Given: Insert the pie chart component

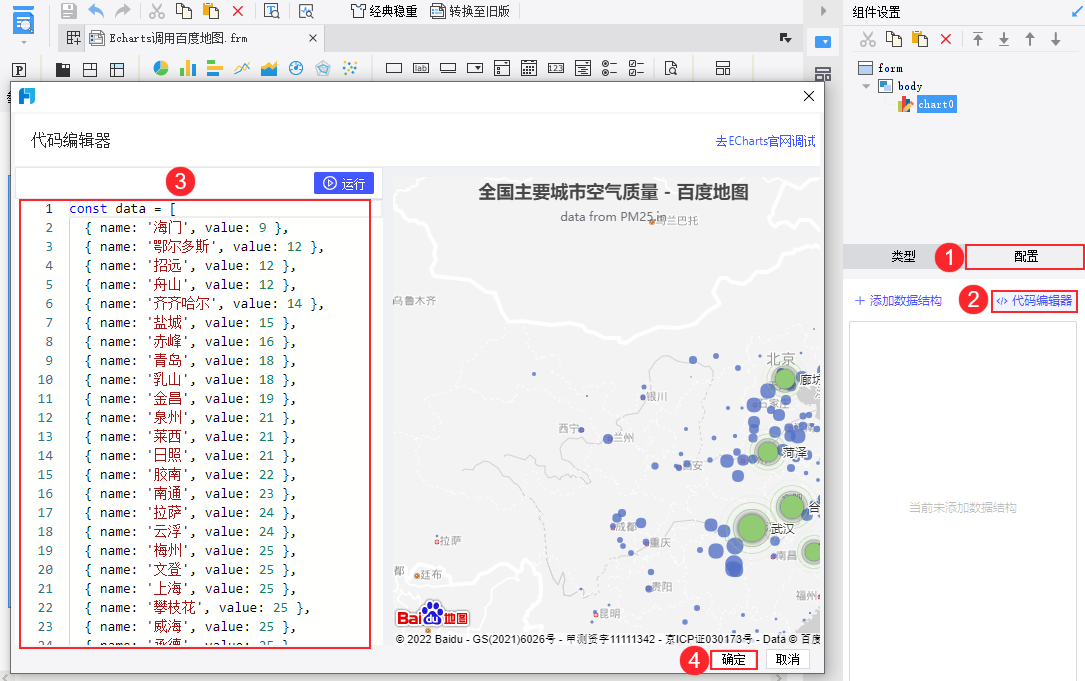Looking at the screenshot, I should click(x=161, y=68).
